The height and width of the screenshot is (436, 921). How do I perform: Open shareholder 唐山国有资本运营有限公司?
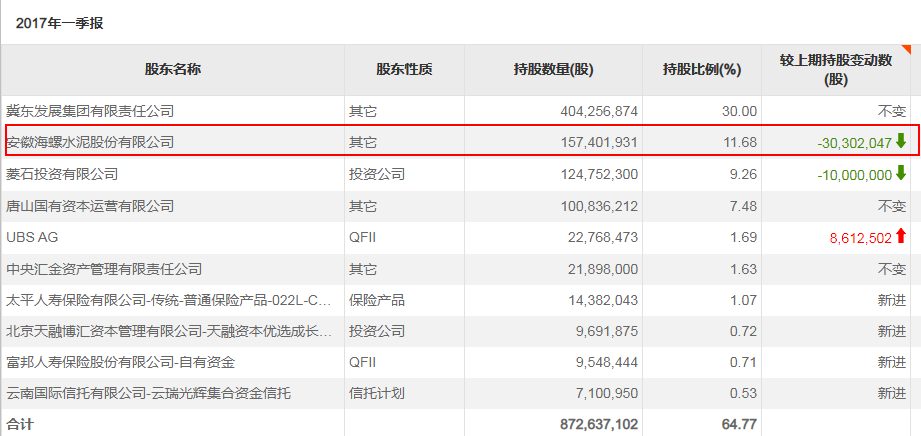(x=90, y=206)
